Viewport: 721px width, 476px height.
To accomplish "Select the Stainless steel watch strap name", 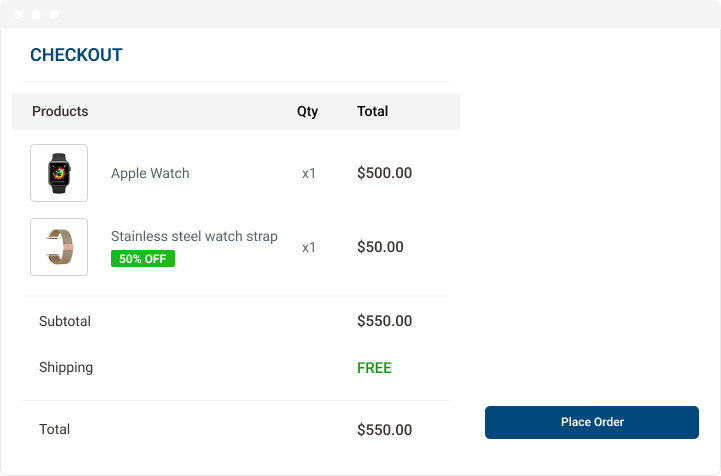I will click(194, 236).
